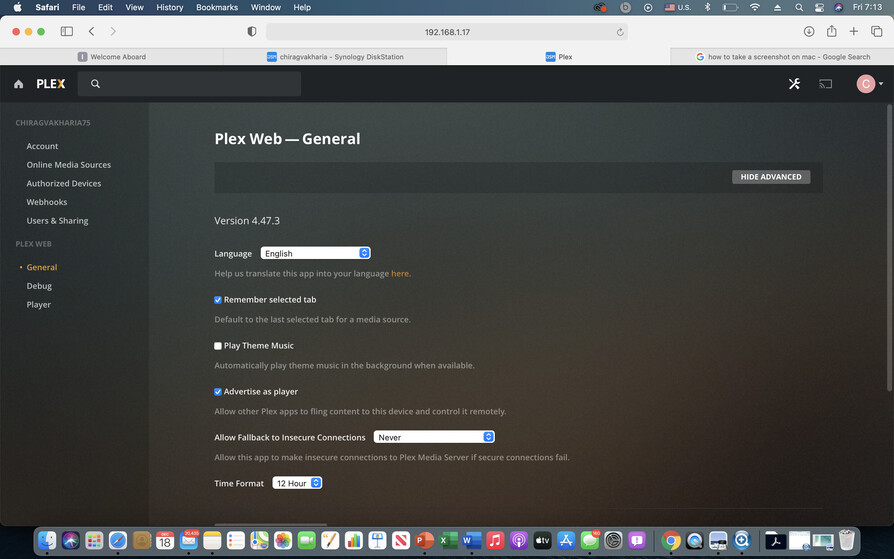Open the Time Format dropdown

(297, 483)
